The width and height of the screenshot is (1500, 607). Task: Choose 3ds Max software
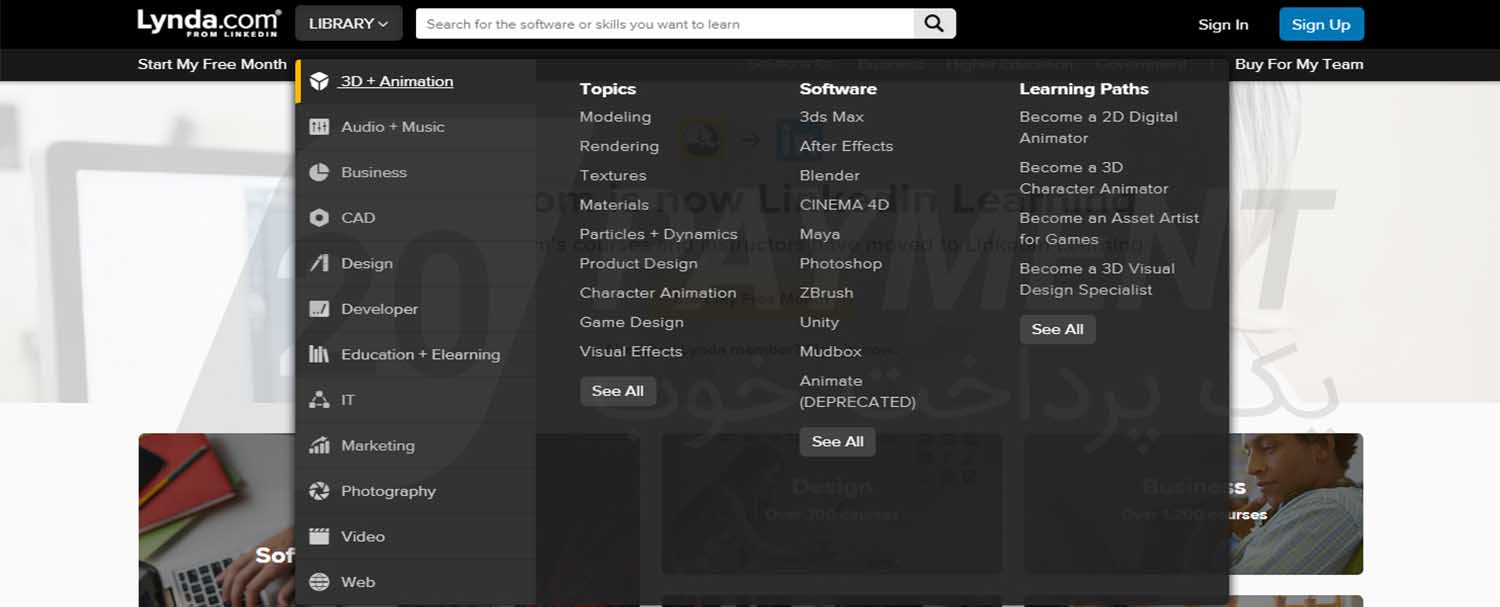[x=832, y=117]
